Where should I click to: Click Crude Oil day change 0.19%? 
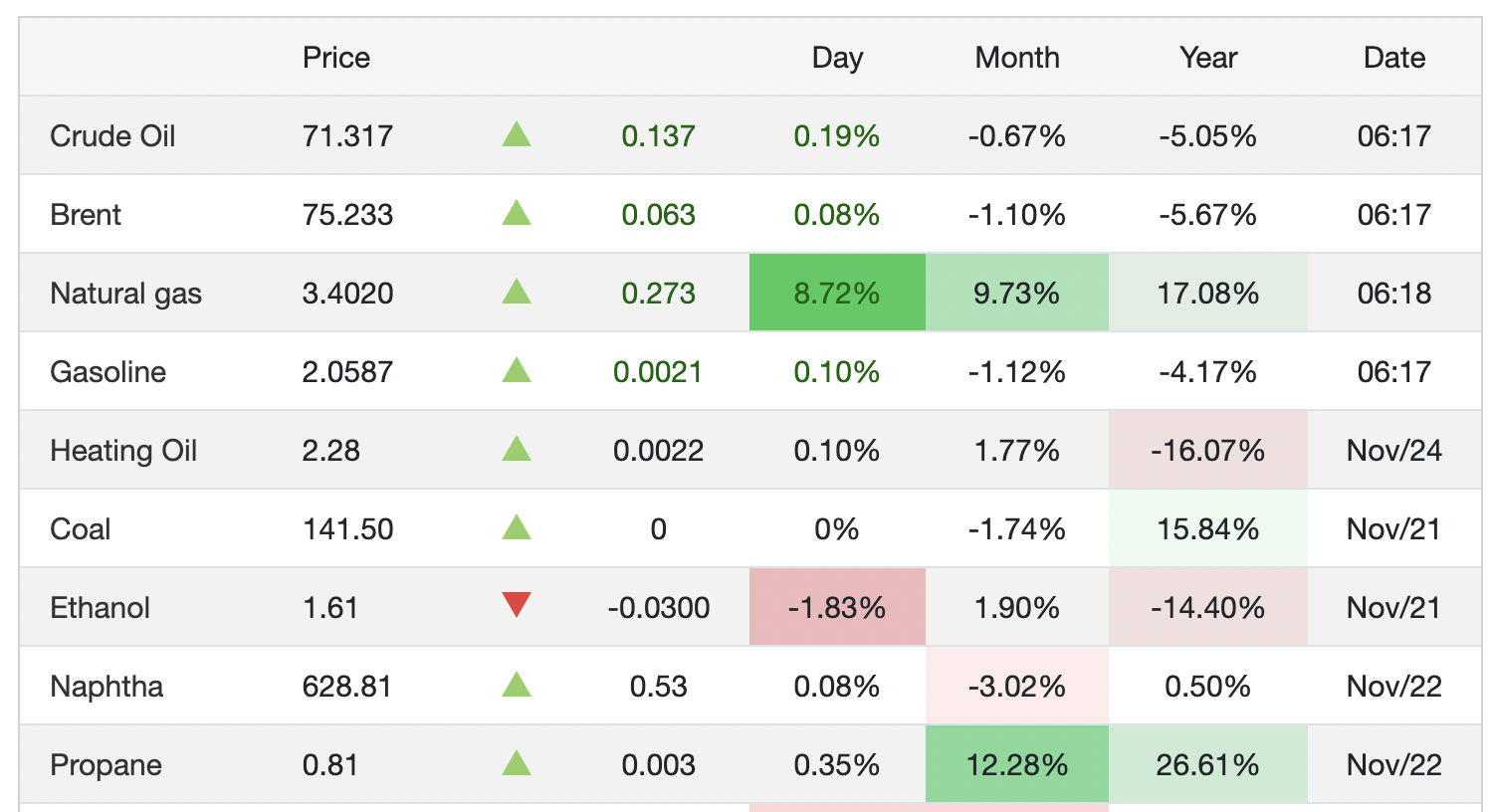coord(837,136)
